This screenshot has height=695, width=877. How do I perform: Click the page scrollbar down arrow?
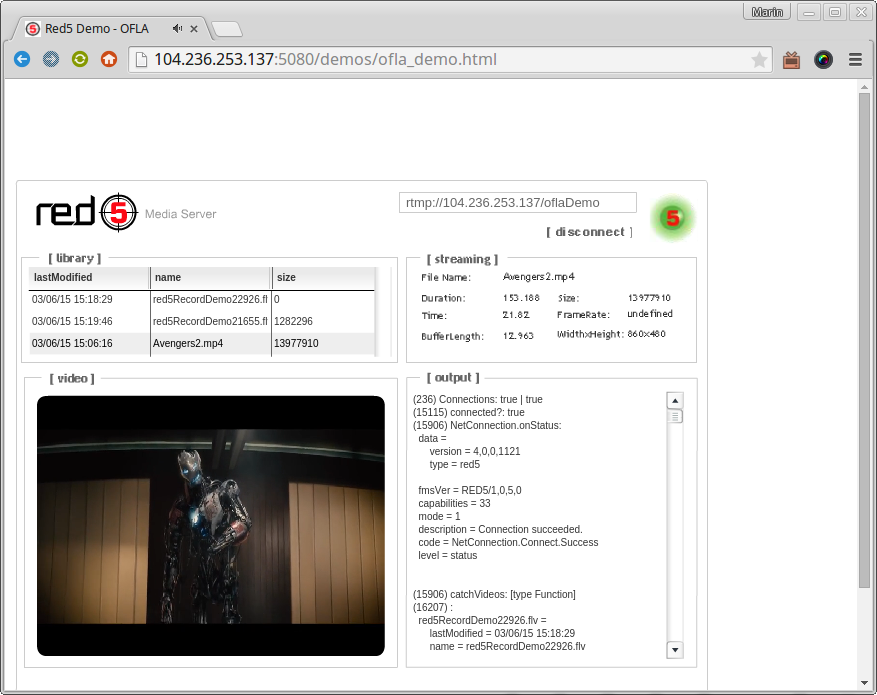click(864, 683)
